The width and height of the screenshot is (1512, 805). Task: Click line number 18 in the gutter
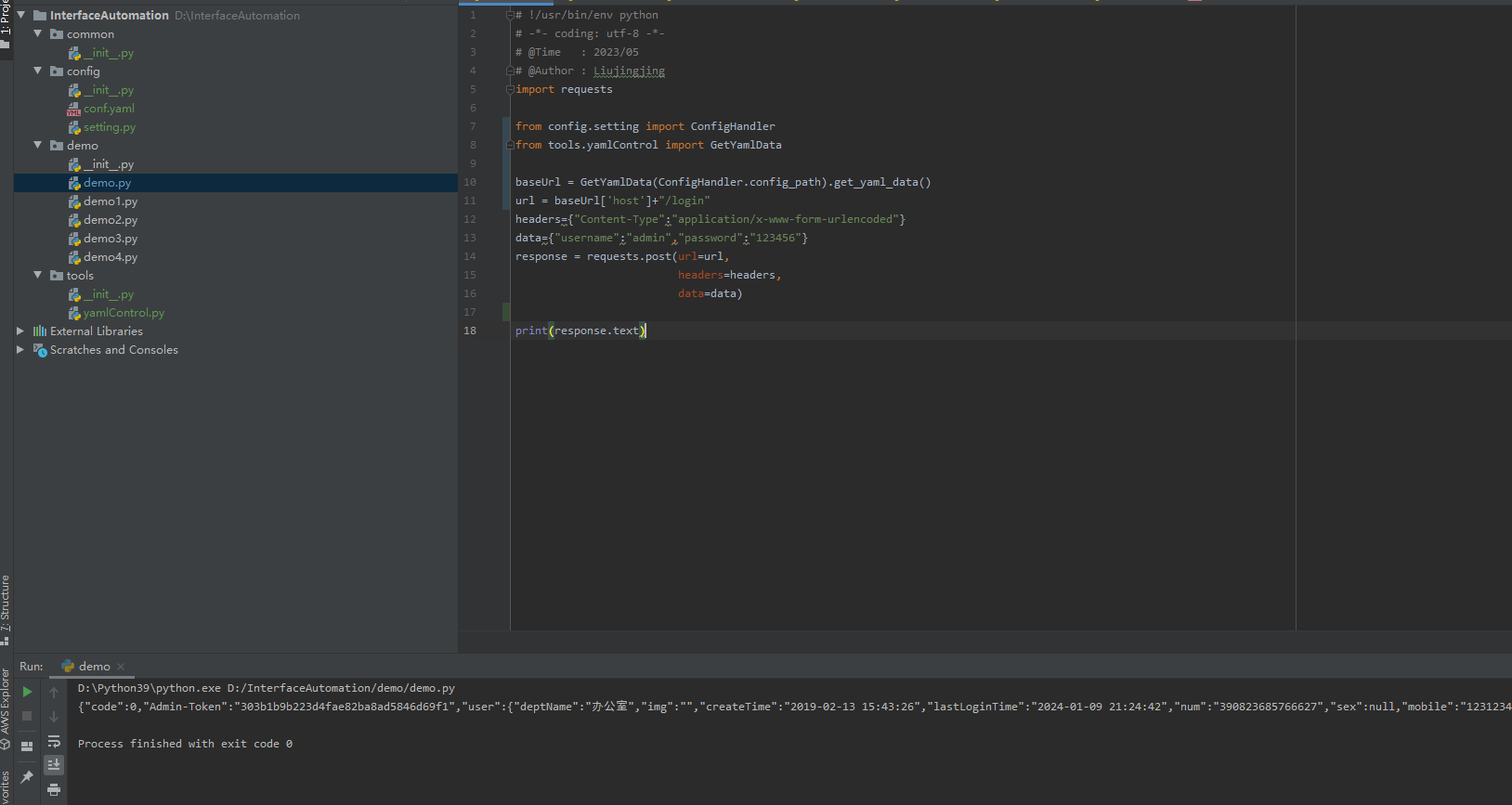470,331
